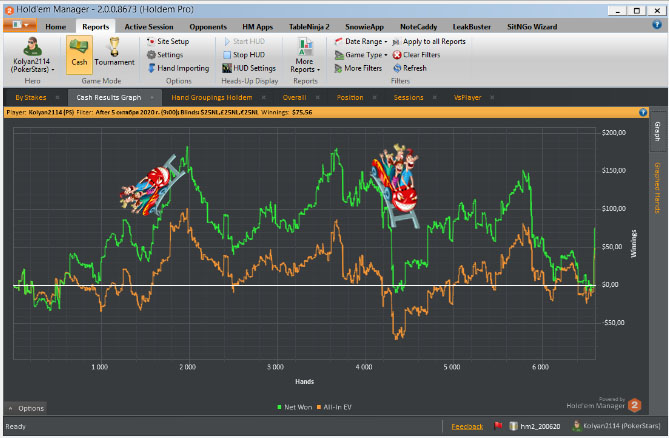Viewport: 669px width, 438px height.
Task: Open LeakBuster tab
Action: pos(471,26)
